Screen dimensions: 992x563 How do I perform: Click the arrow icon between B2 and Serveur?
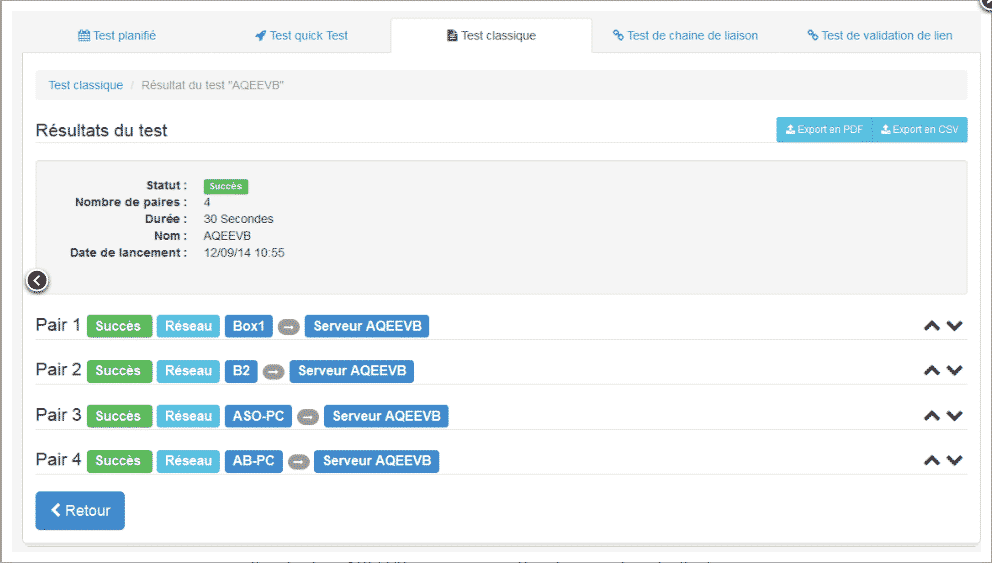pyautogui.click(x=273, y=371)
